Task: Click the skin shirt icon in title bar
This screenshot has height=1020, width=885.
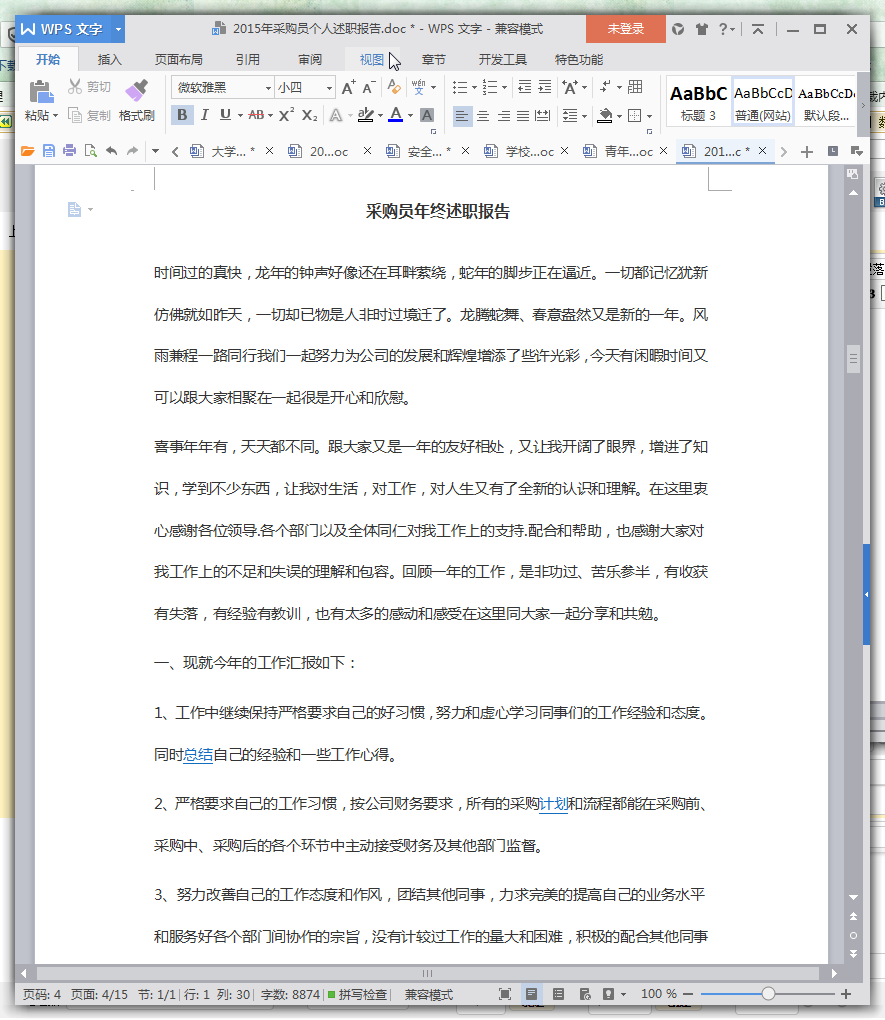Action: click(701, 29)
